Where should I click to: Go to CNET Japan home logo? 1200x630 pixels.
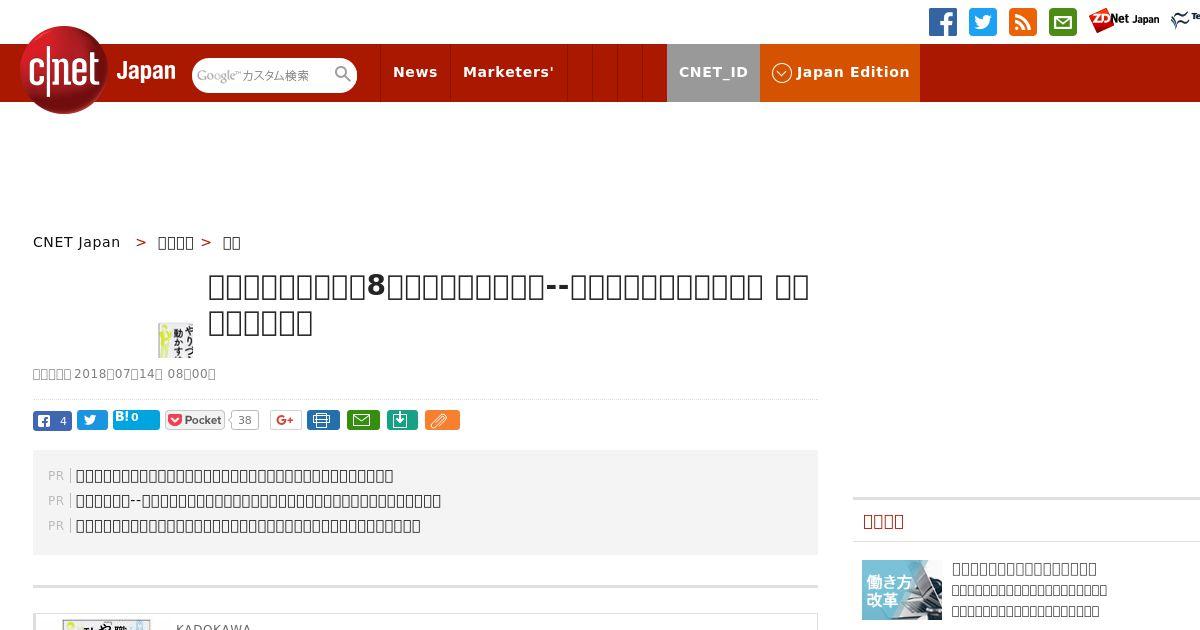click(x=98, y=70)
